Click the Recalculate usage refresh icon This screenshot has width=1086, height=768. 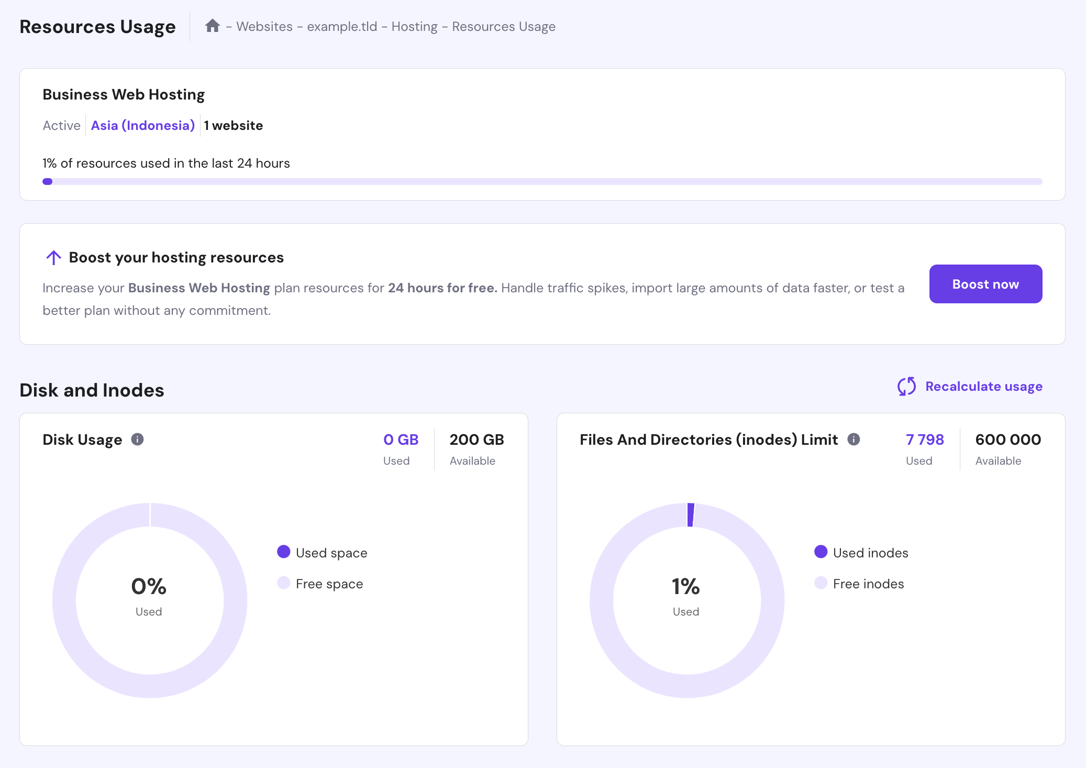(906, 386)
